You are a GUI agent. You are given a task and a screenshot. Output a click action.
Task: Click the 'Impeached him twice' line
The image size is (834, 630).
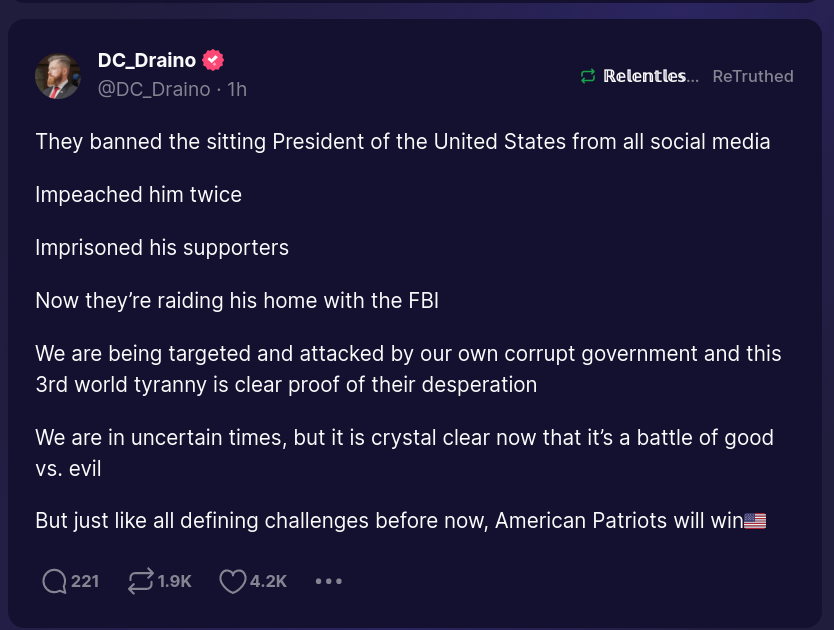click(x=138, y=194)
